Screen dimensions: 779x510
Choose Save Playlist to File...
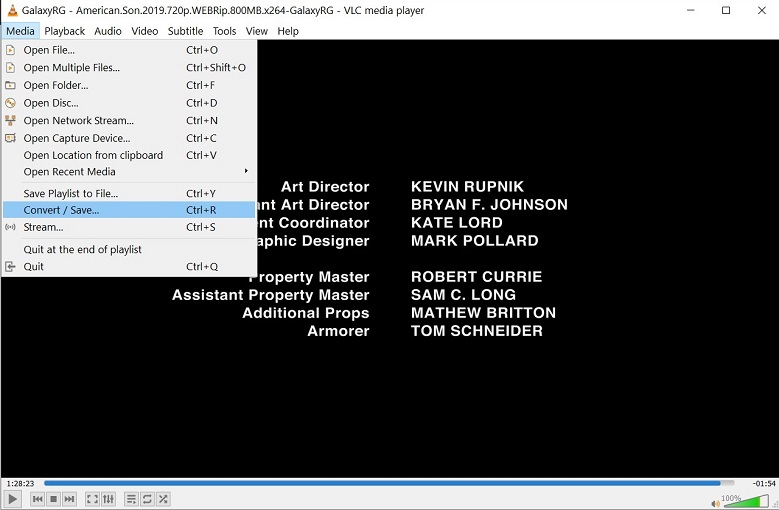click(x=129, y=194)
